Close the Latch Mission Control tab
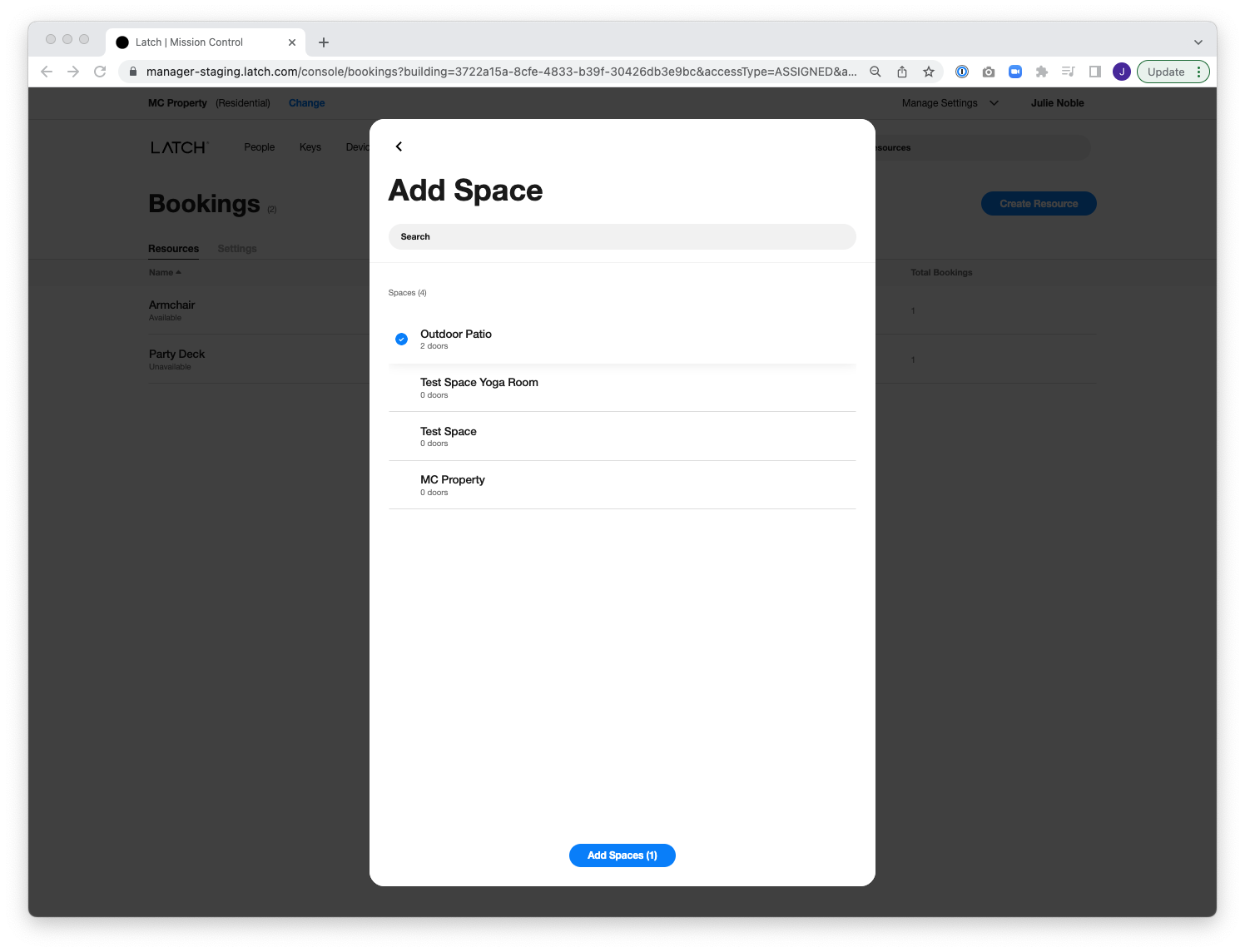This screenshot has height=952, width=1245. 292,42
